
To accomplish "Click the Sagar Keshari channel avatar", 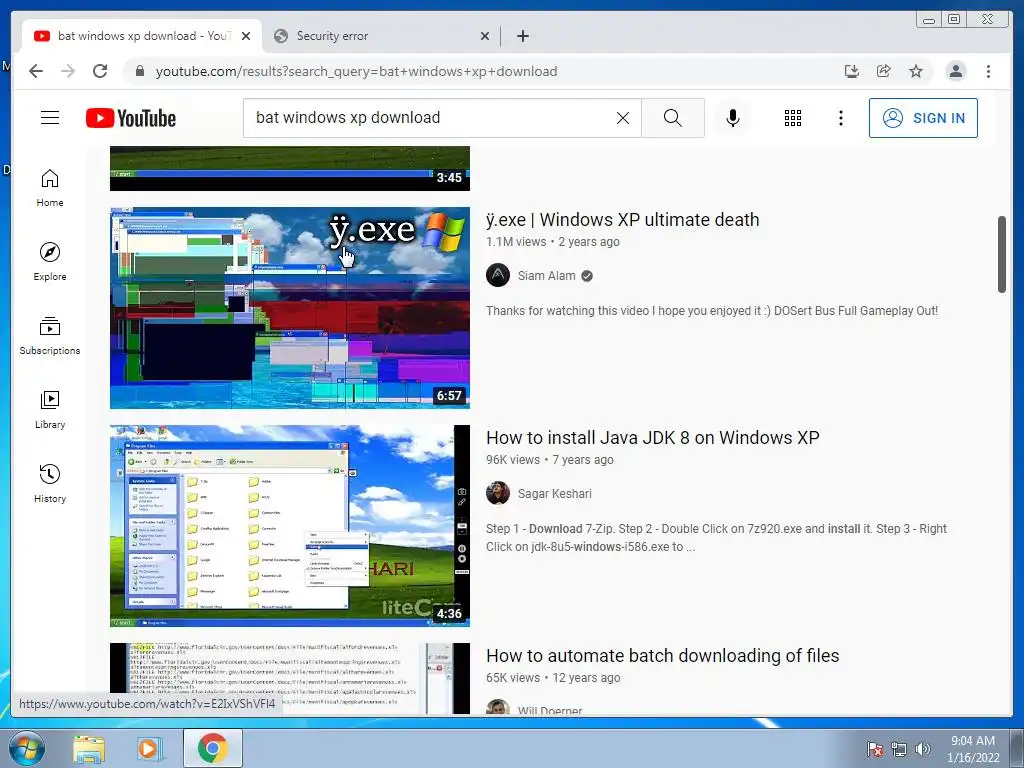I will pyautogui.click(x=498, y=493).
